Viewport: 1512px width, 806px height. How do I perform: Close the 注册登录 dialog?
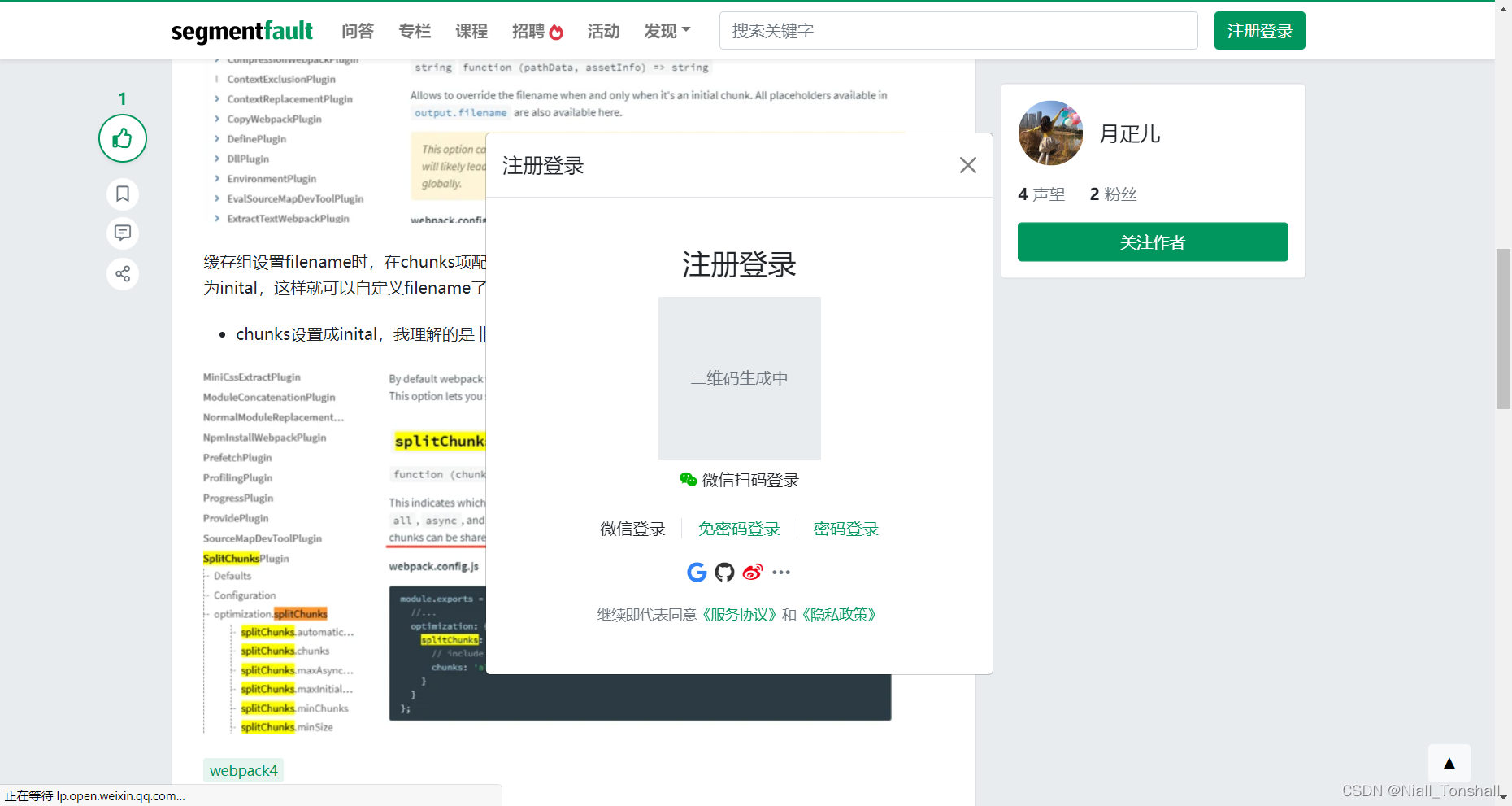click(x=967, y=165)
